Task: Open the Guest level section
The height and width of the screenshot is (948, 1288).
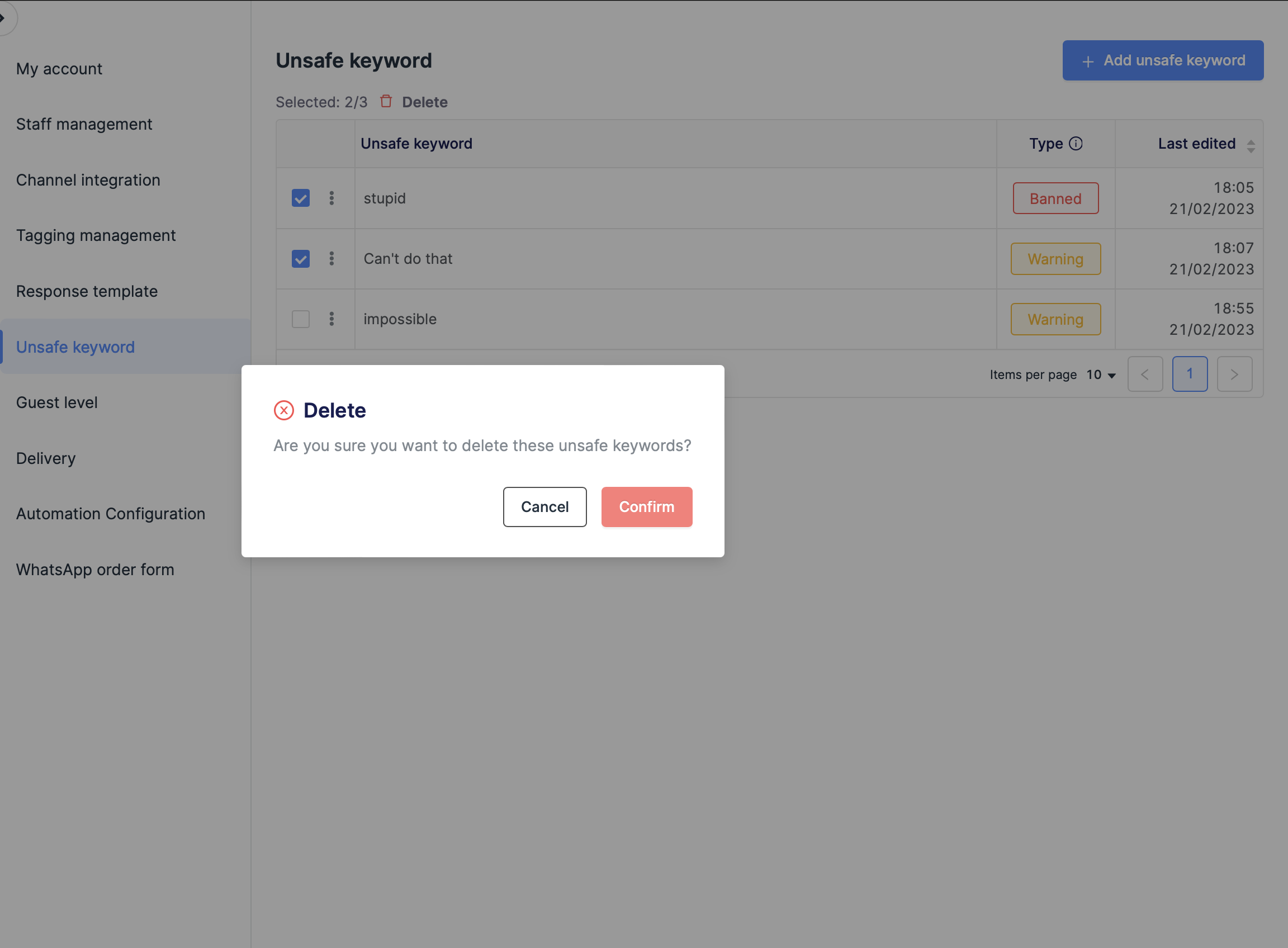Action: (56, 402)
